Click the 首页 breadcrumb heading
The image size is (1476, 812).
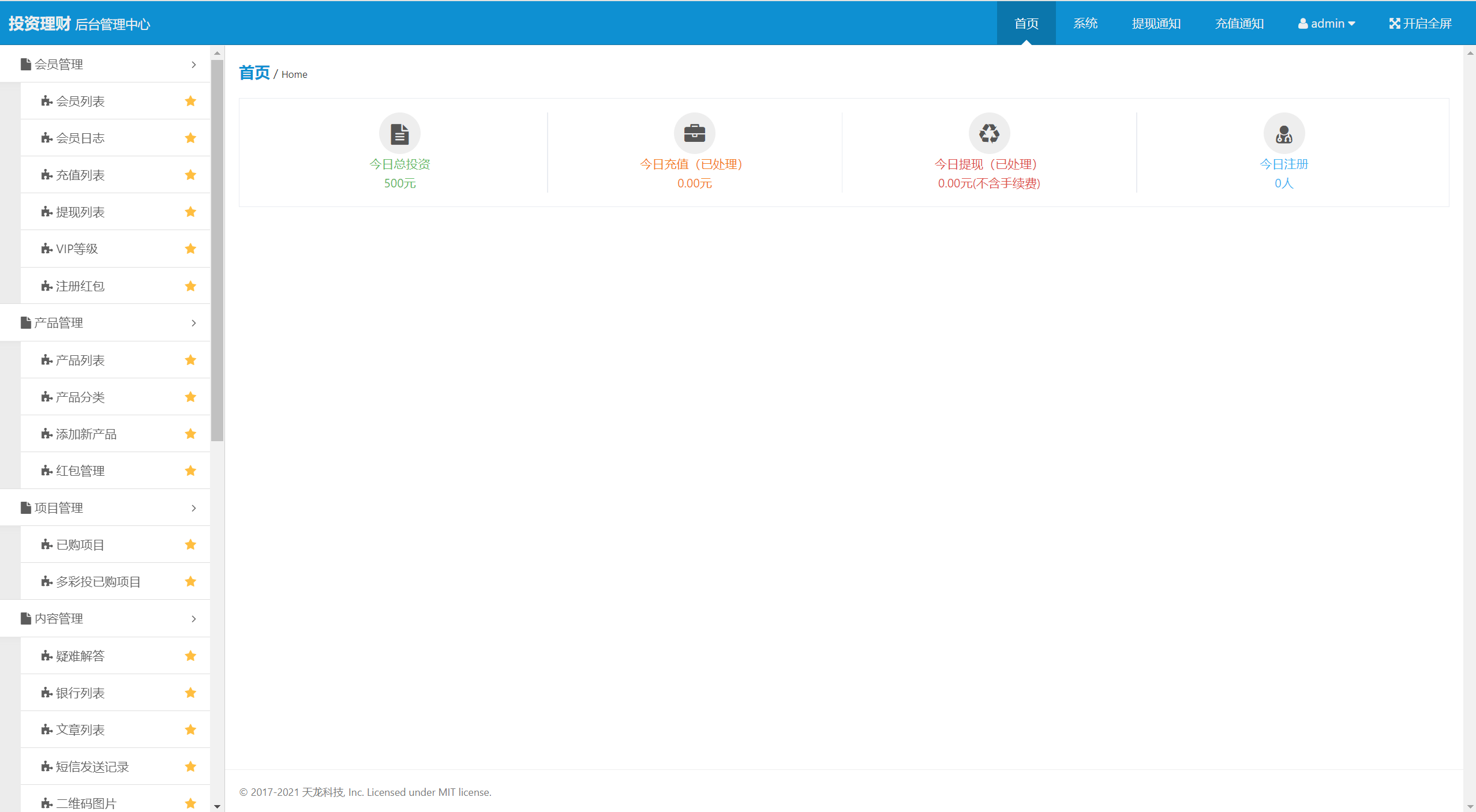[x=254, y=73]
